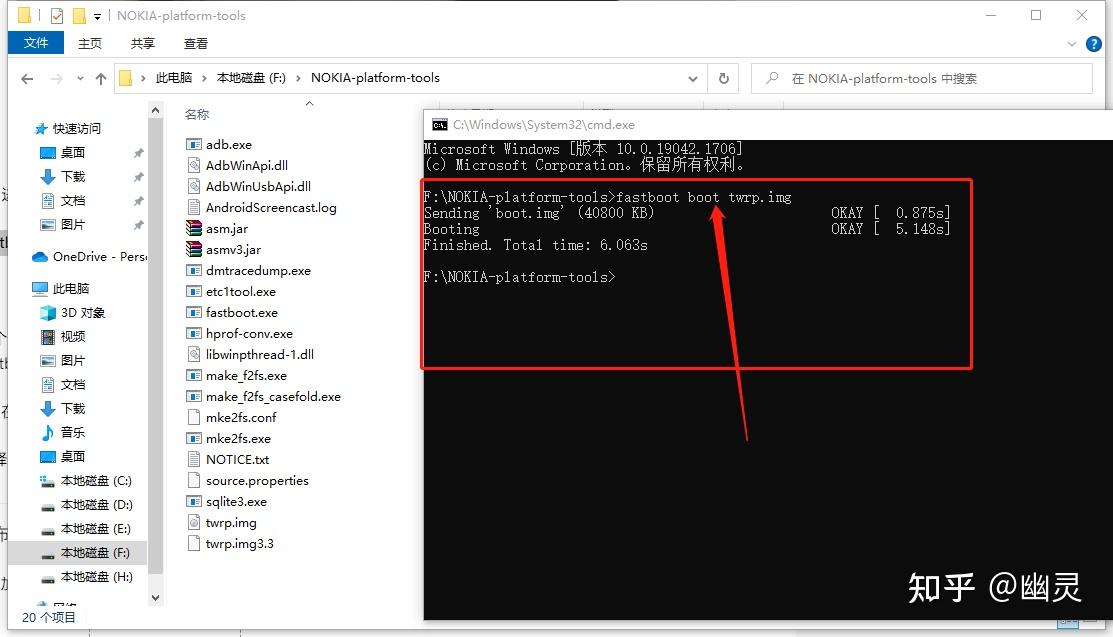This screenshot has width=1113, height=637.
Task: Open pinned 图片 under quick access
Action: click(72, 225)
